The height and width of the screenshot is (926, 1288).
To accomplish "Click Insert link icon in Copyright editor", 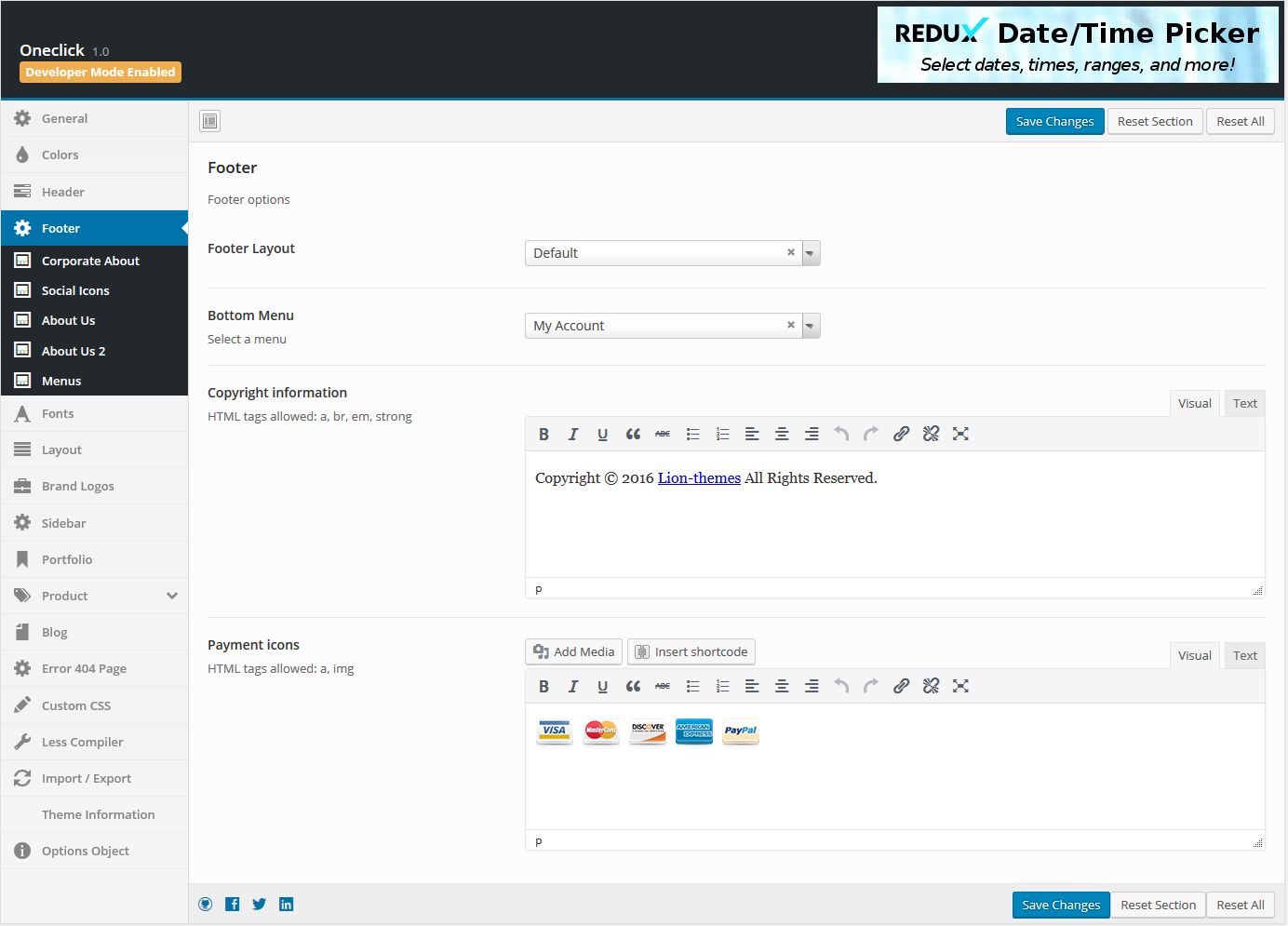I will [x=901, y=434].
